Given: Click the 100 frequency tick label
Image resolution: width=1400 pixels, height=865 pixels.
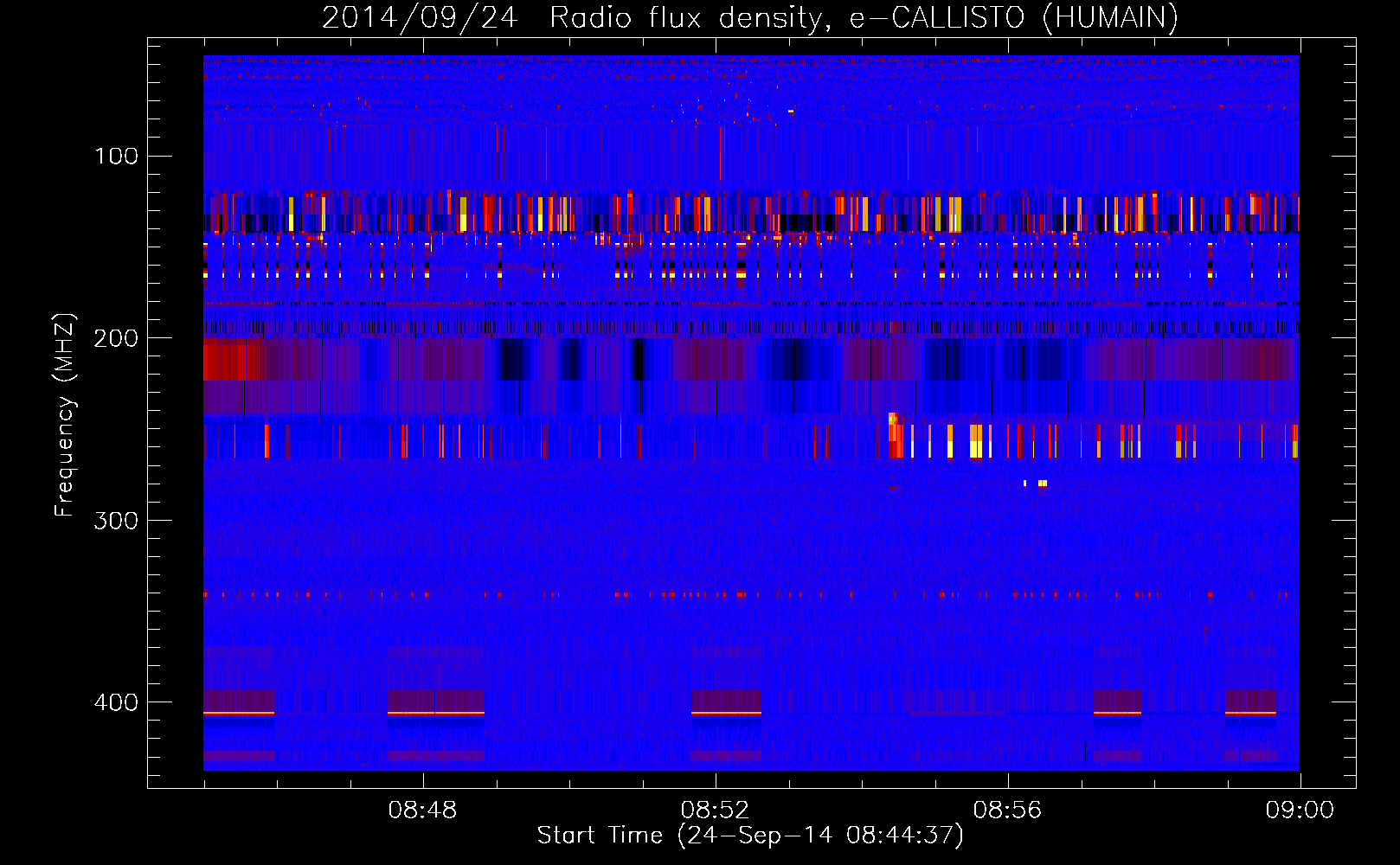Looking at the screenshot, I should coord(117,157).
